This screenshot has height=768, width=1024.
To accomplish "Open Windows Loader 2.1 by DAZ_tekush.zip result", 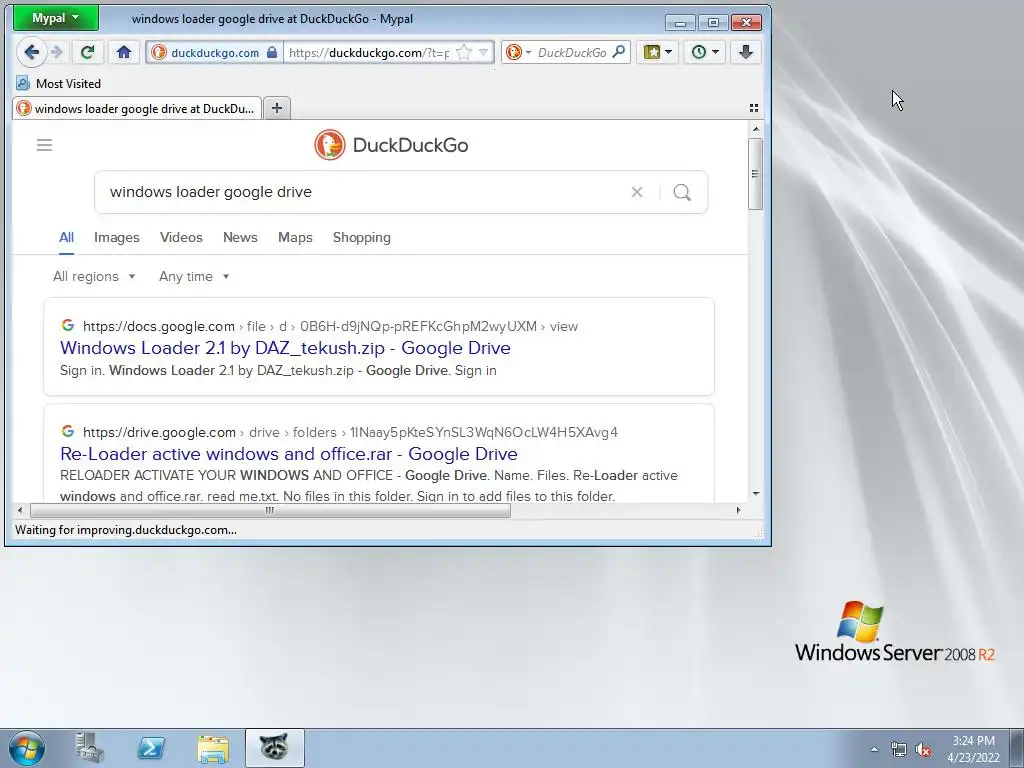I will click(x=285, y=348).
